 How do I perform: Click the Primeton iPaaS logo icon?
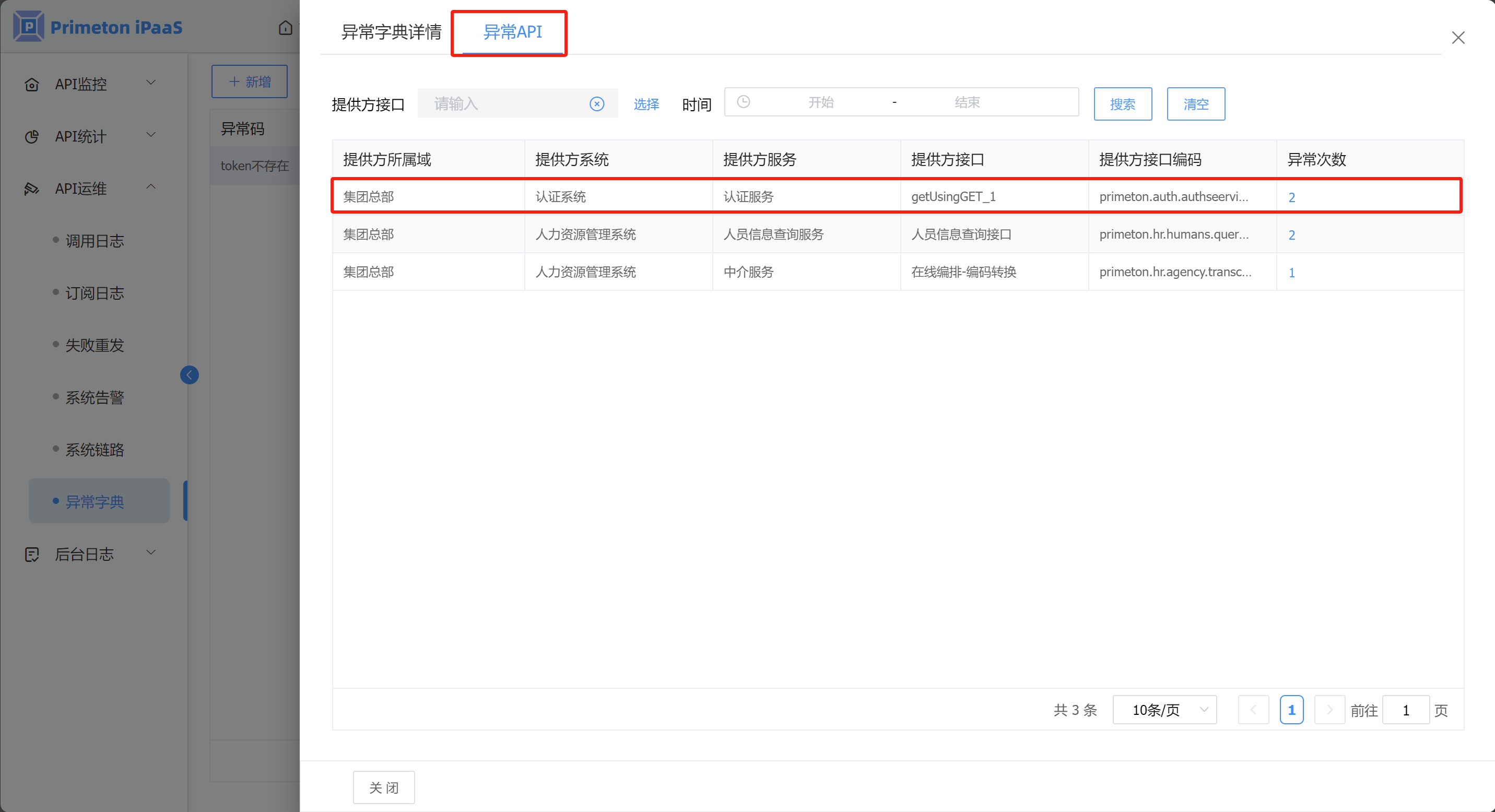(x=28, y=27)
